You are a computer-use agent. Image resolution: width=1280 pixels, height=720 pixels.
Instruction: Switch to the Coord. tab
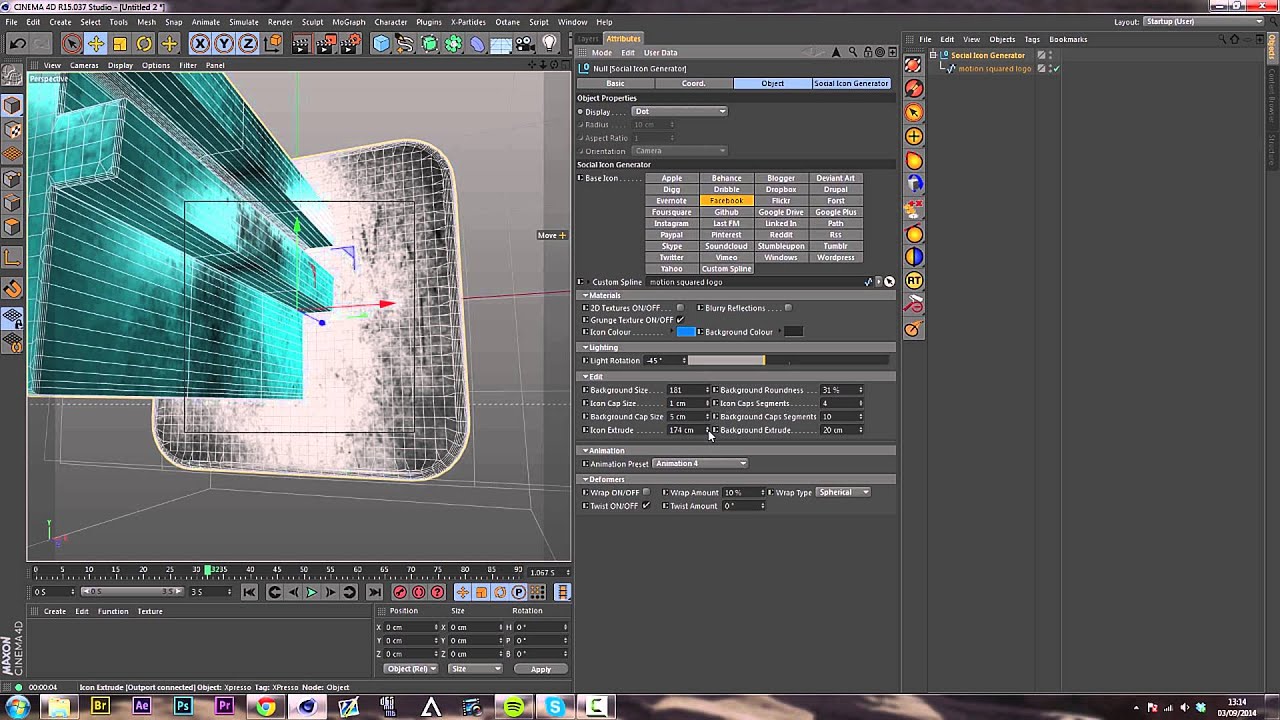click(x=693, y=83)
